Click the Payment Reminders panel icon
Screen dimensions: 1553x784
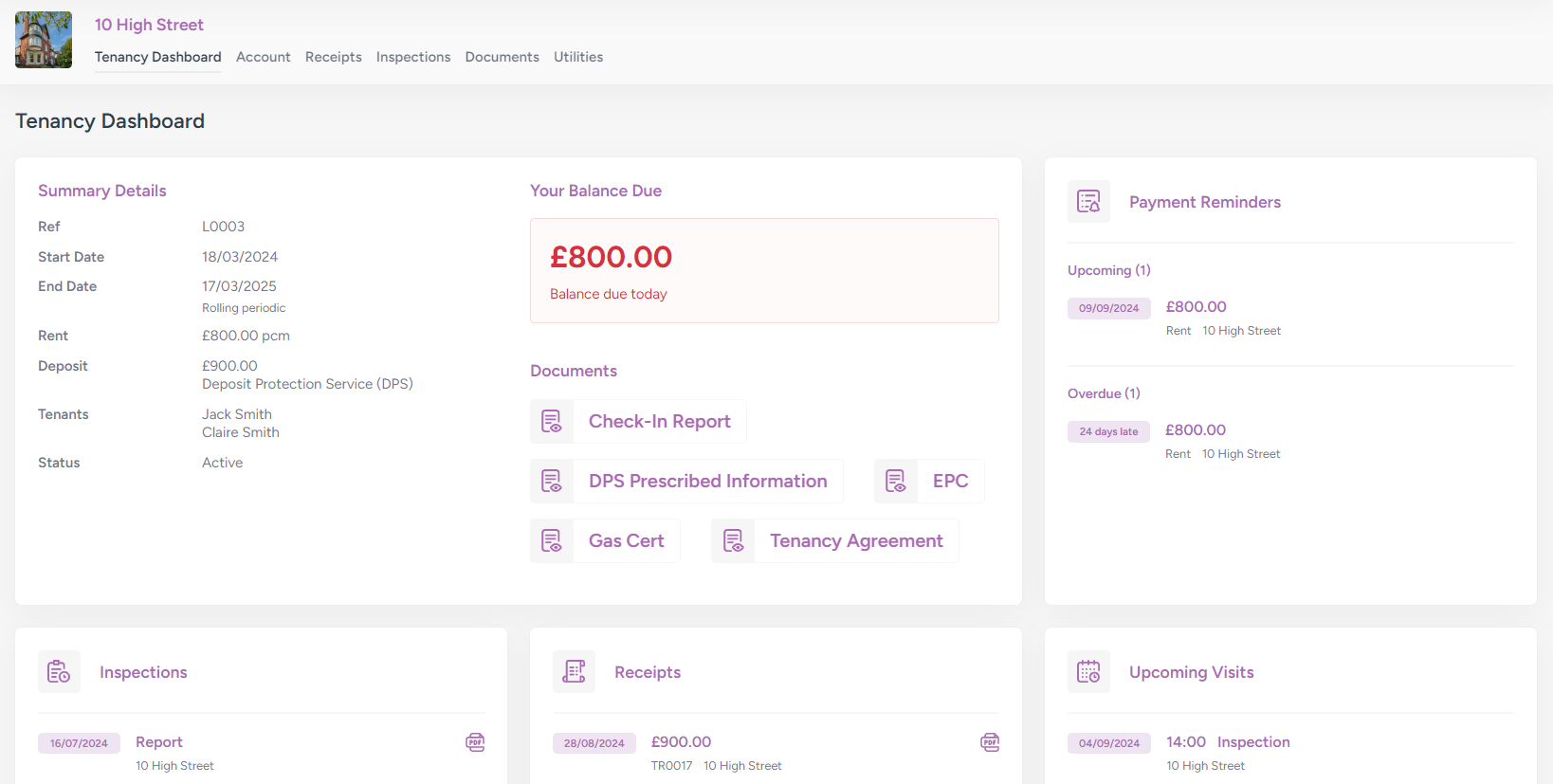pyautogui.click(x=1088, y=201)
